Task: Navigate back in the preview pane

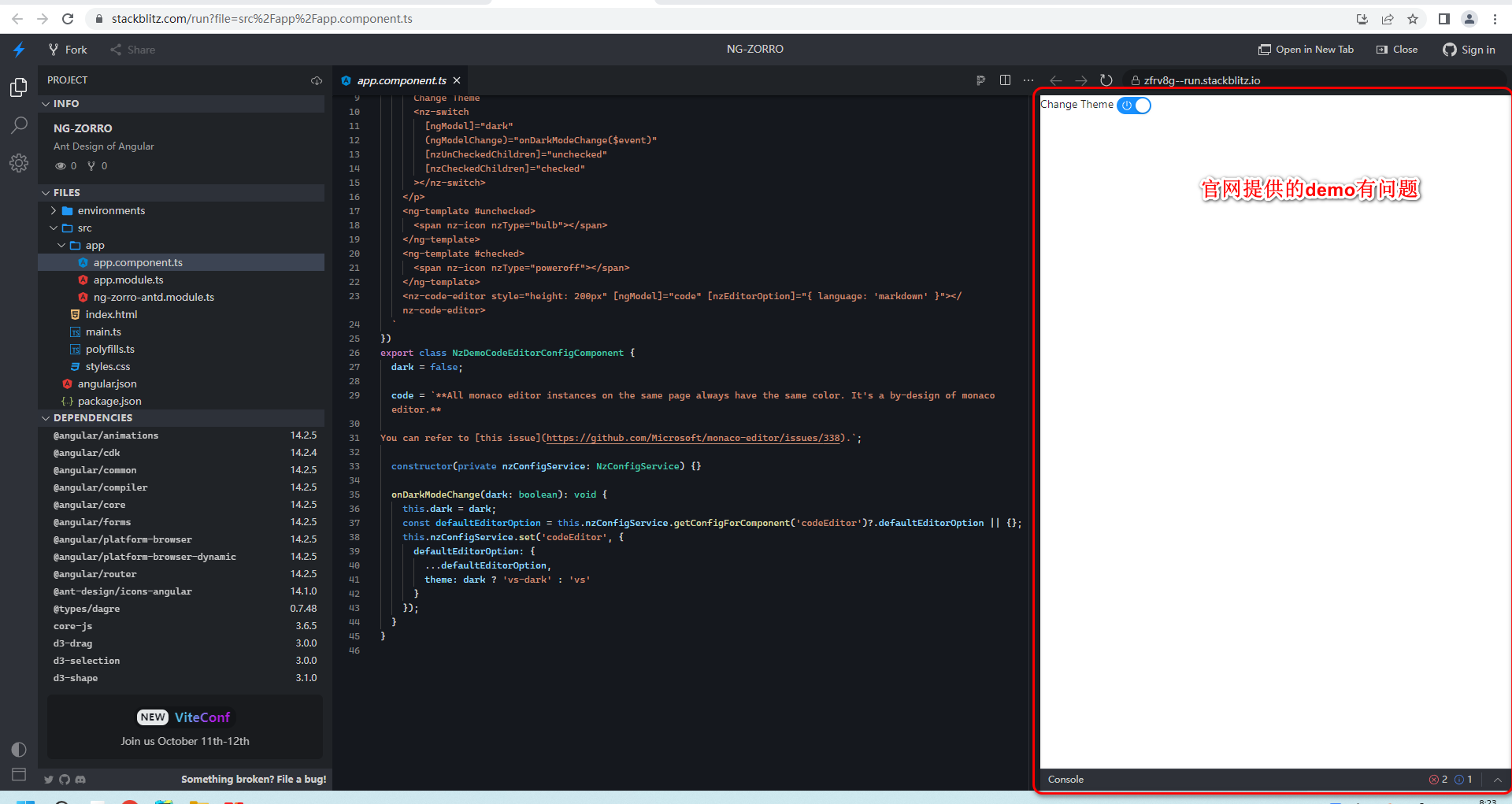Action: click(1056, 80)
